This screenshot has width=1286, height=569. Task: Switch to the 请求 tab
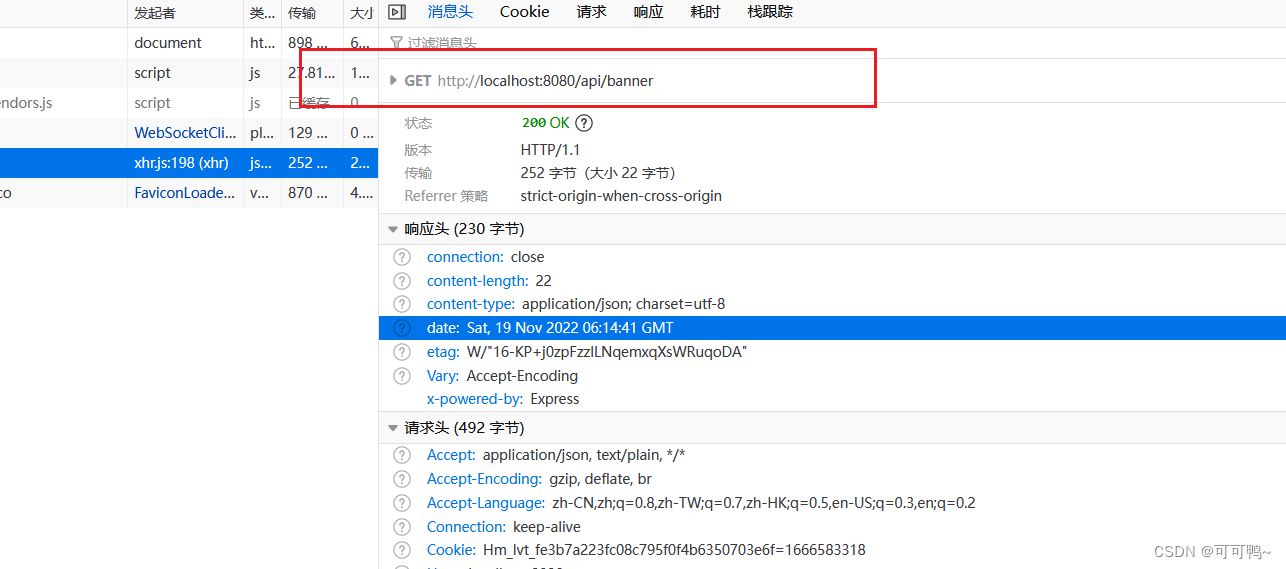click(x=591, y=12)
